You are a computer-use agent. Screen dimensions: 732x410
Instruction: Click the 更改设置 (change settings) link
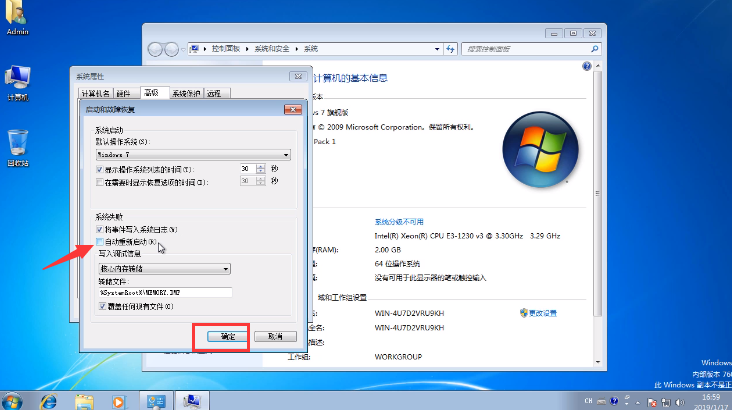(543, 313)
